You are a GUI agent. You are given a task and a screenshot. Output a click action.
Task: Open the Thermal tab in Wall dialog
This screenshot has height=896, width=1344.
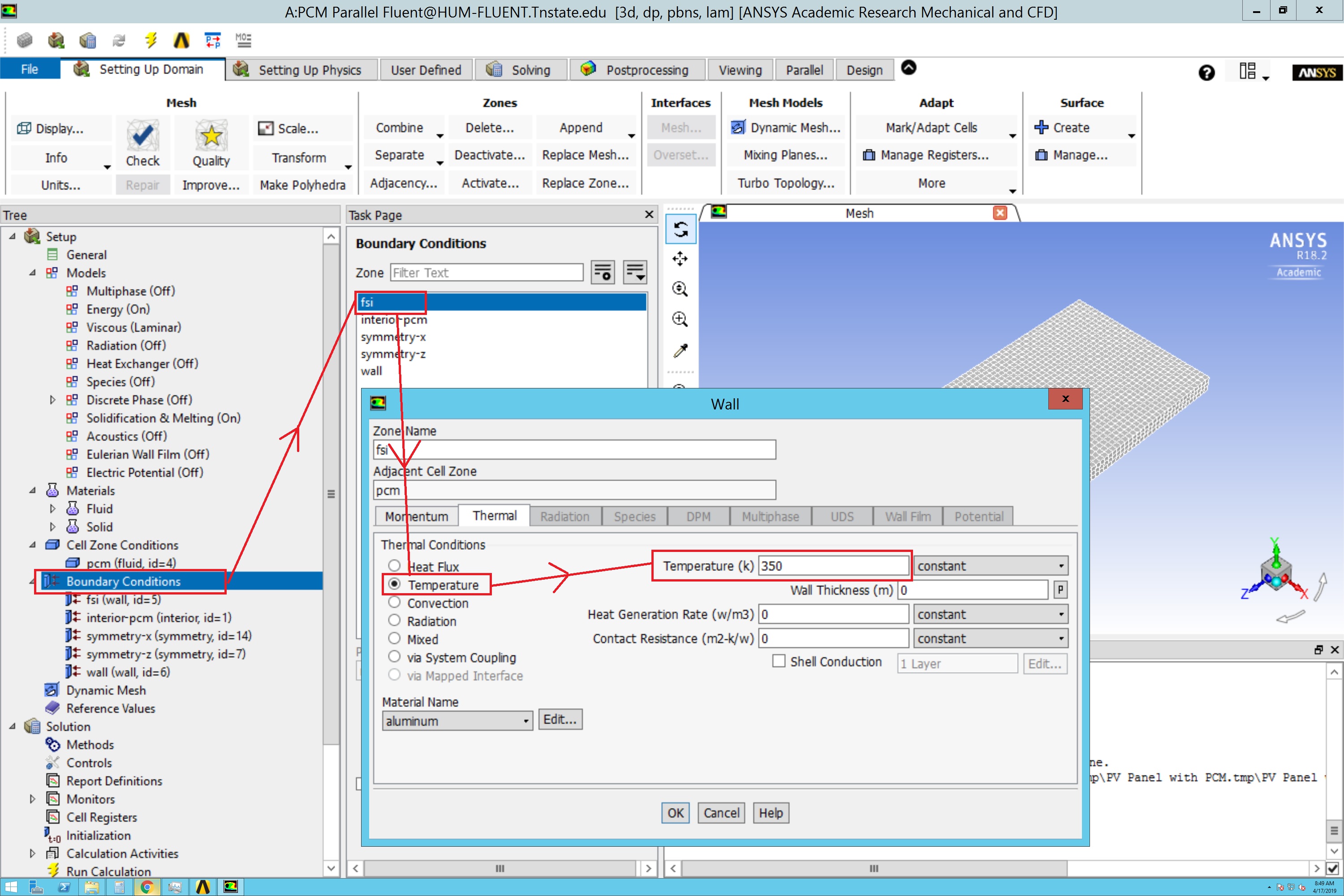click(494, 516)
